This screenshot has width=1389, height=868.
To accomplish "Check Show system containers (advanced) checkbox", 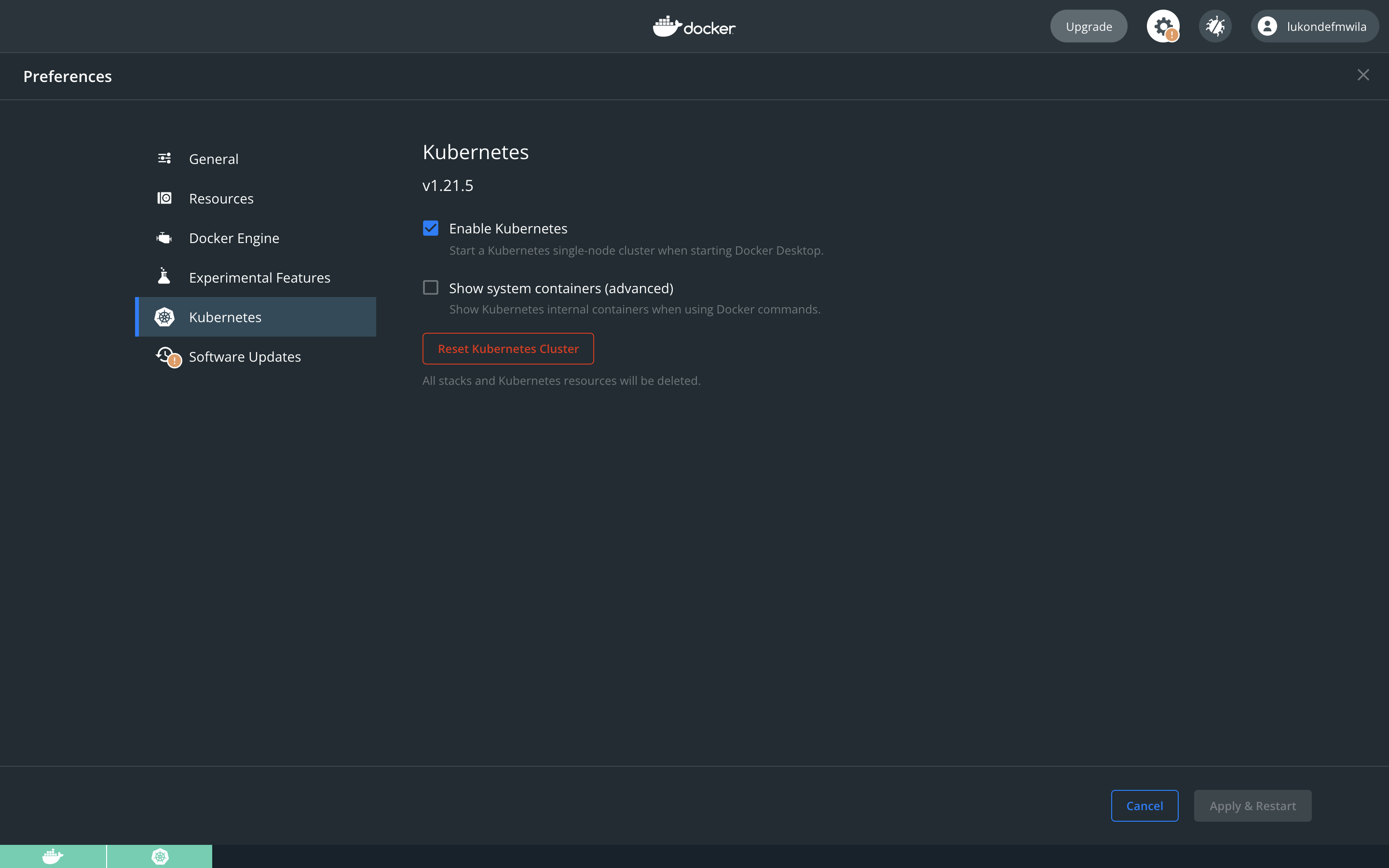I will tap(431, 287).
